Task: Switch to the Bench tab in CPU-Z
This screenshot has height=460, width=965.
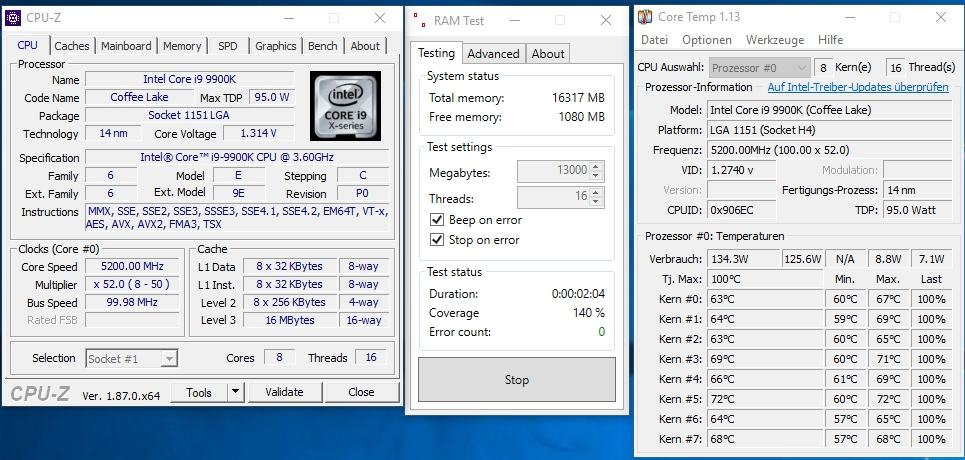Action: 322,46
